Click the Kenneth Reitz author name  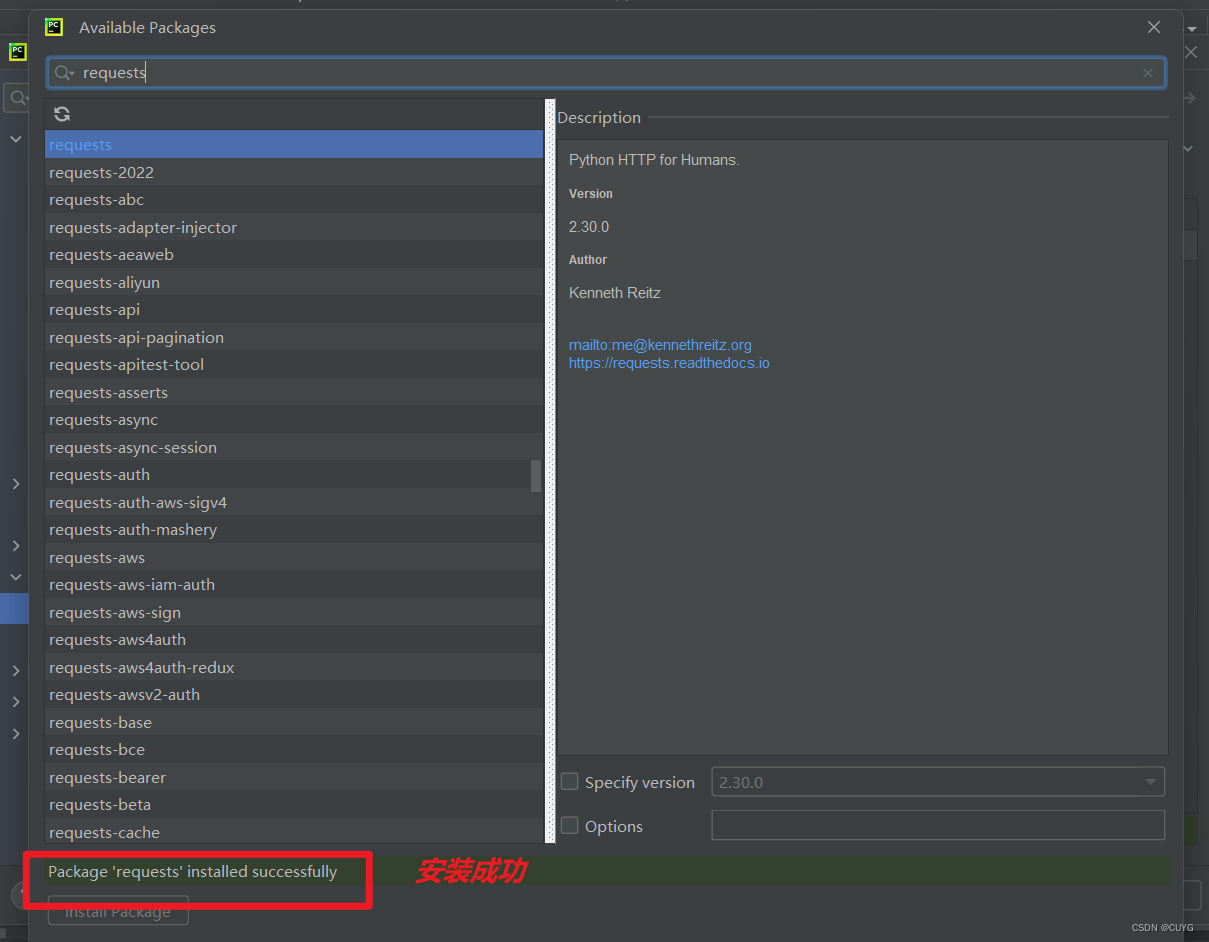coord(615,293)
